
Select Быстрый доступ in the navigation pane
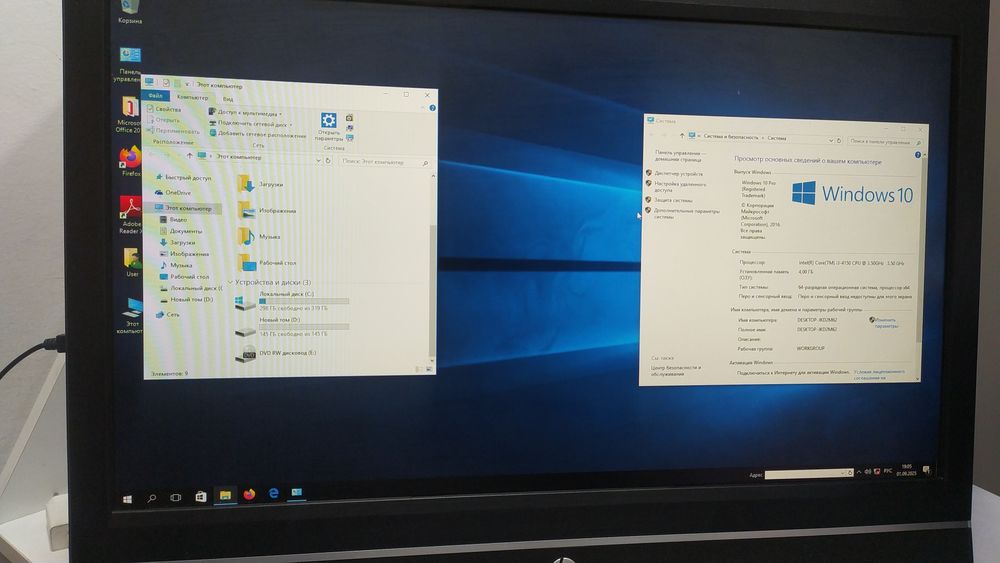183,177
